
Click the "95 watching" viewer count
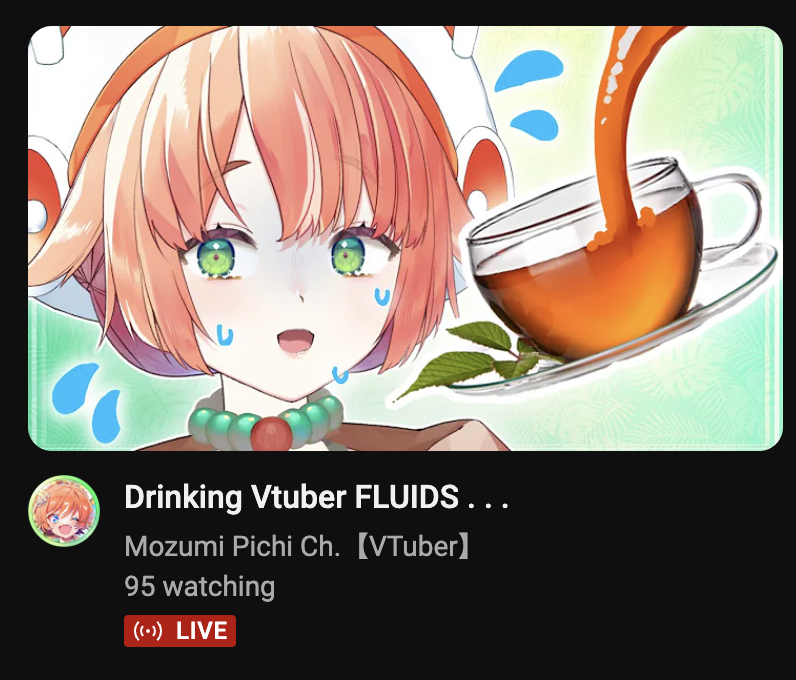pyautogui.click(x=200, y=587)
